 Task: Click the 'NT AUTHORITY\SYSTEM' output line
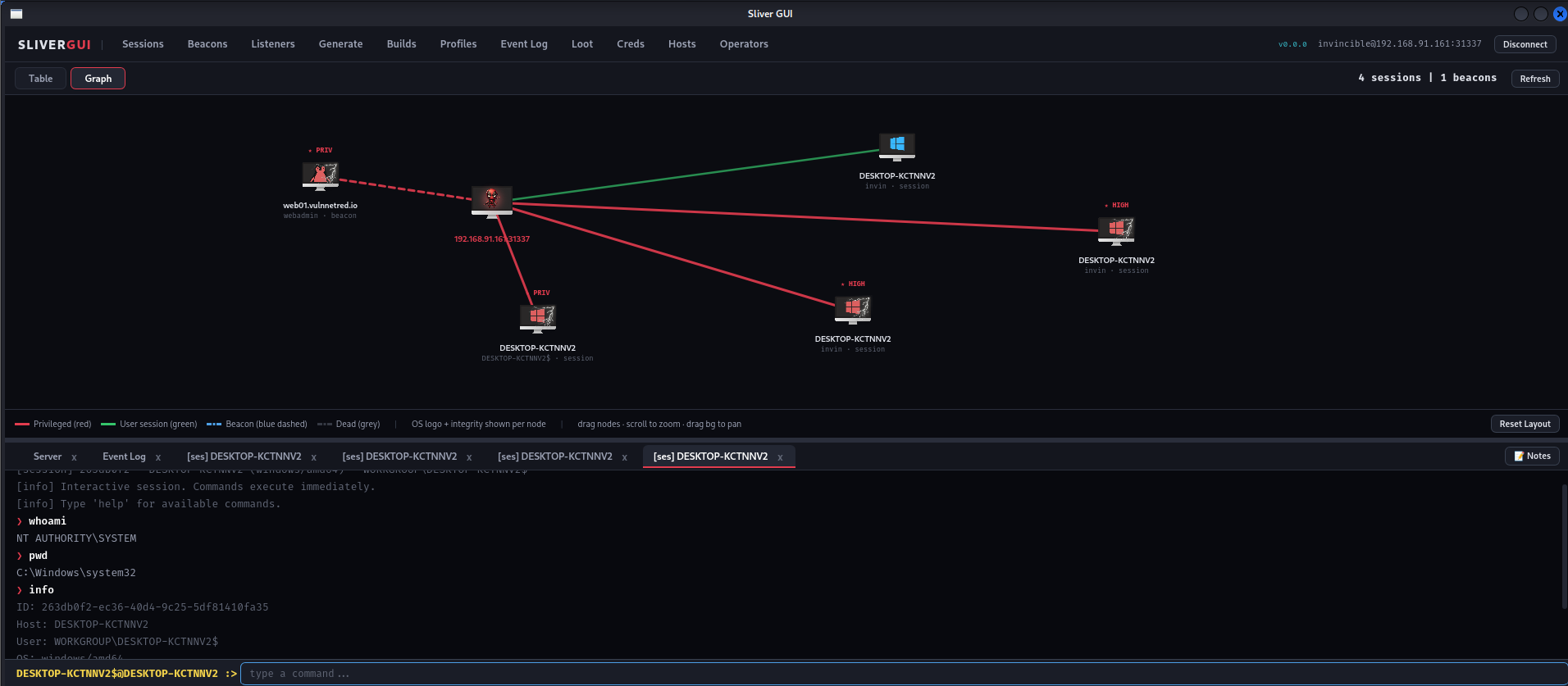(x=76, y=538)
